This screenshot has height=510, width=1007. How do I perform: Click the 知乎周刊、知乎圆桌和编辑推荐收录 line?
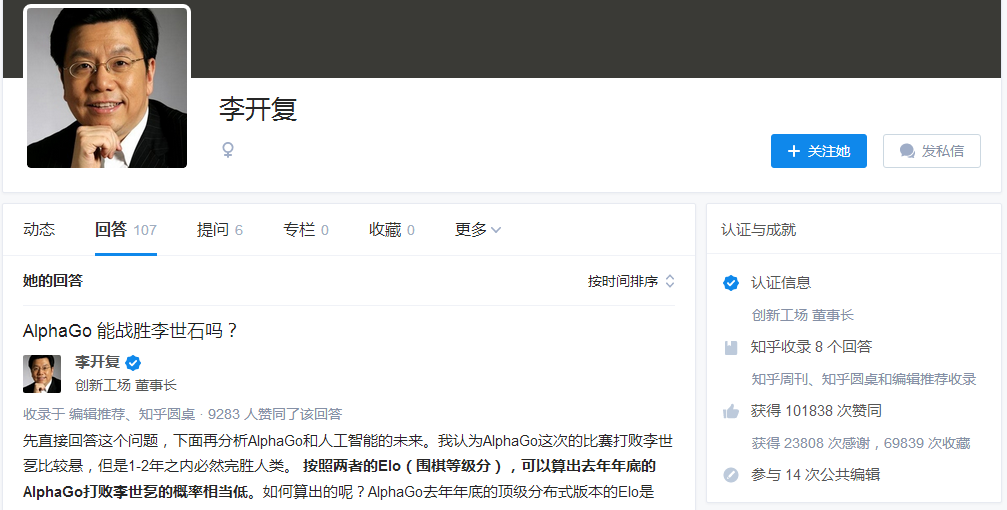coord(864,380)
